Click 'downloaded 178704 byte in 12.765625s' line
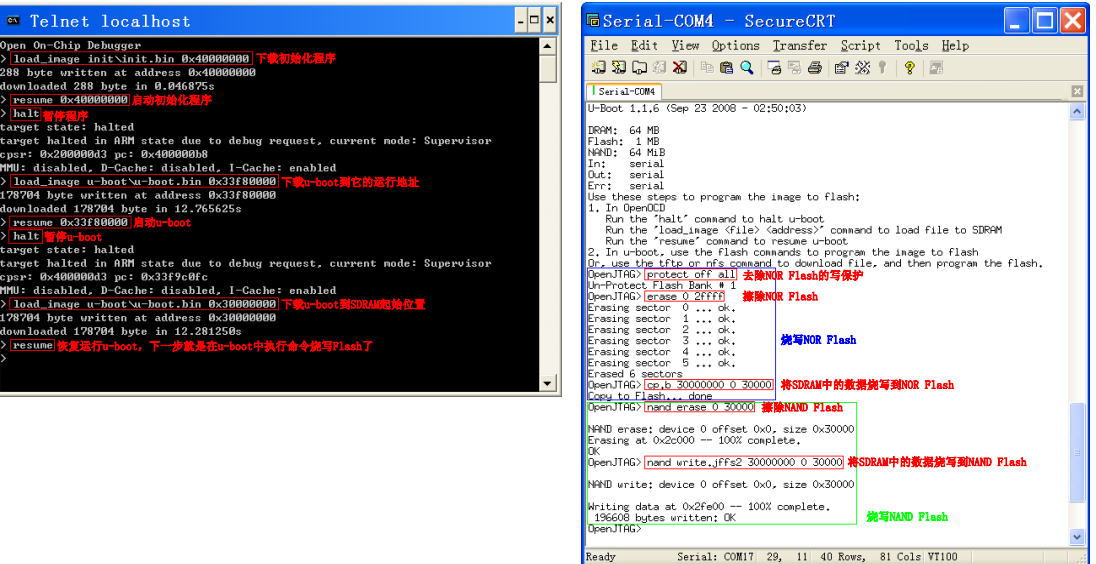The image size is (1096, 564). pyautogui.click(x=121, y=209)
